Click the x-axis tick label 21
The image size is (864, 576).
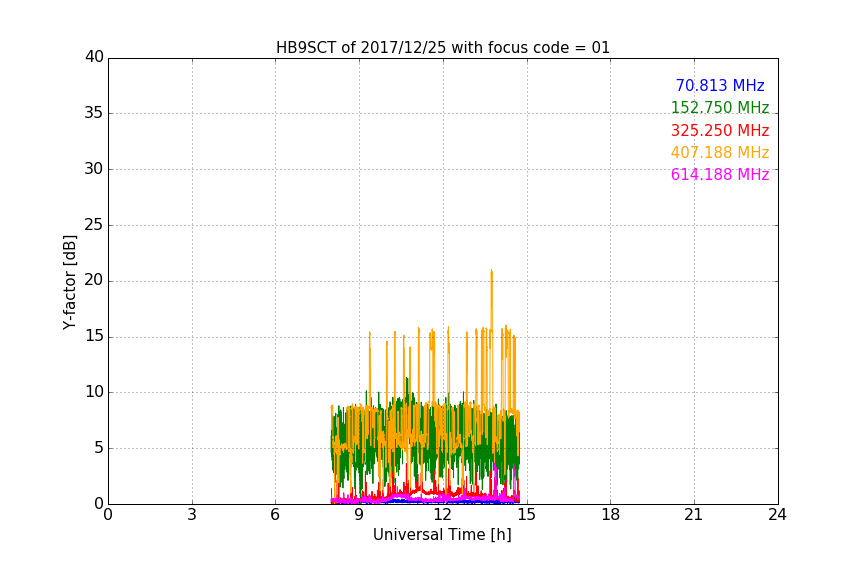(x=694, y=515)
